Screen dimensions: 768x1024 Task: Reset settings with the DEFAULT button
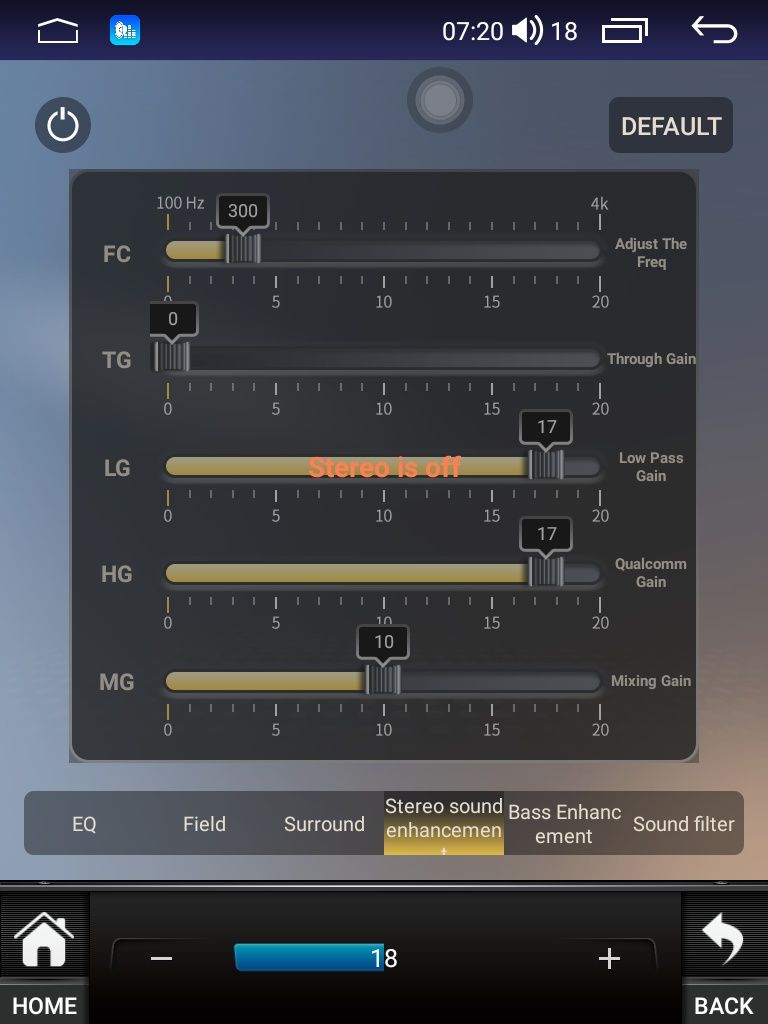(670, 126)
